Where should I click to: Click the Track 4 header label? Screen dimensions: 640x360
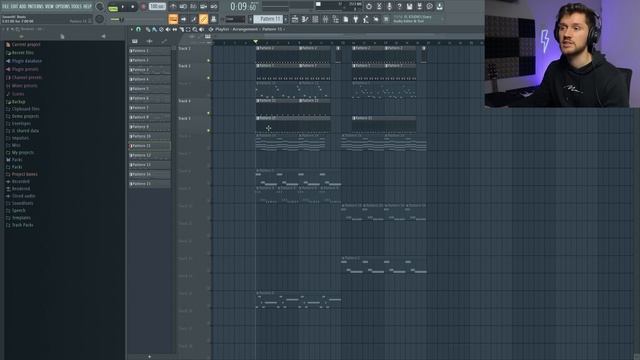(184, 101)
